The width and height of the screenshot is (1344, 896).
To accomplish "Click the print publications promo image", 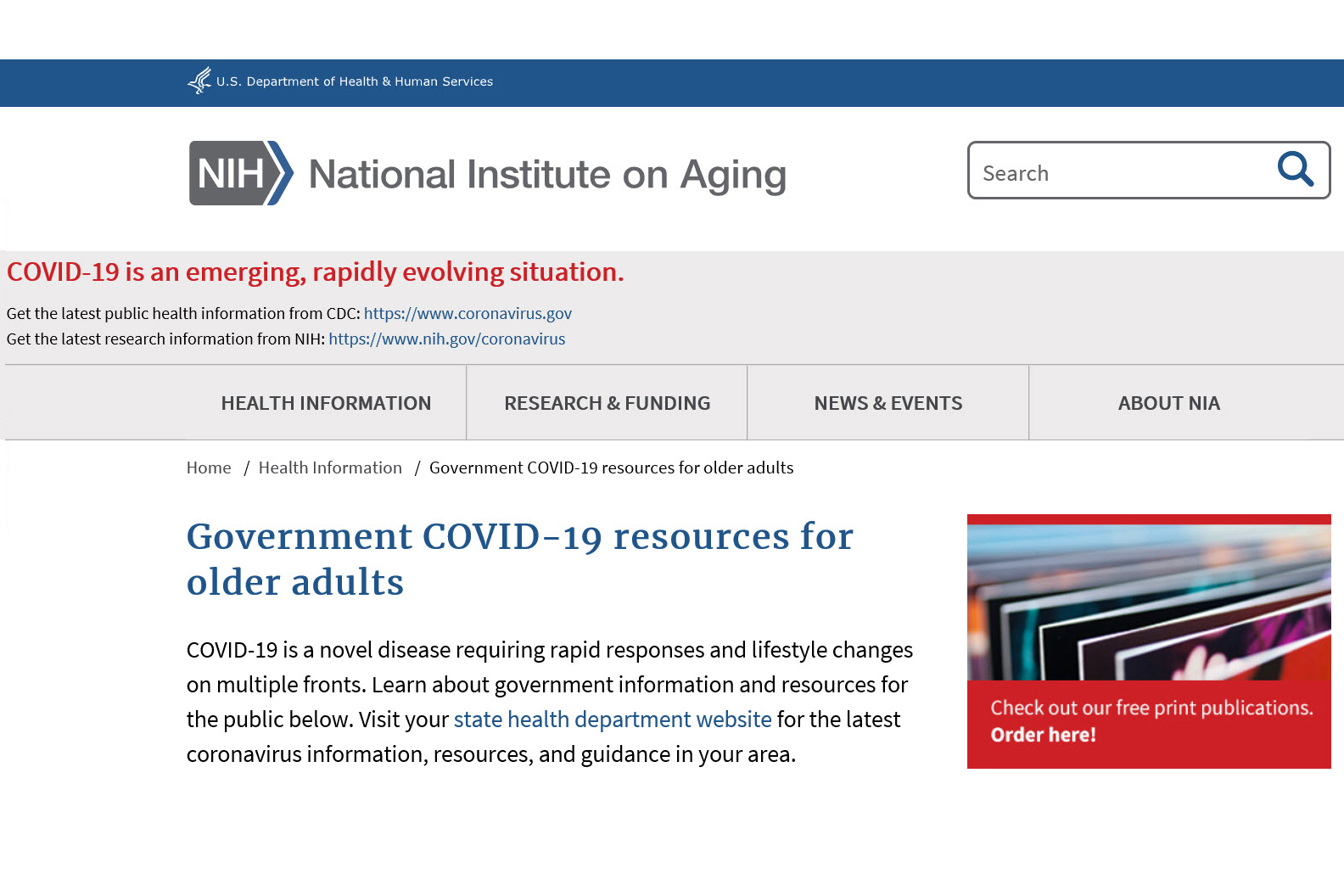I will tap(1149, 602).
